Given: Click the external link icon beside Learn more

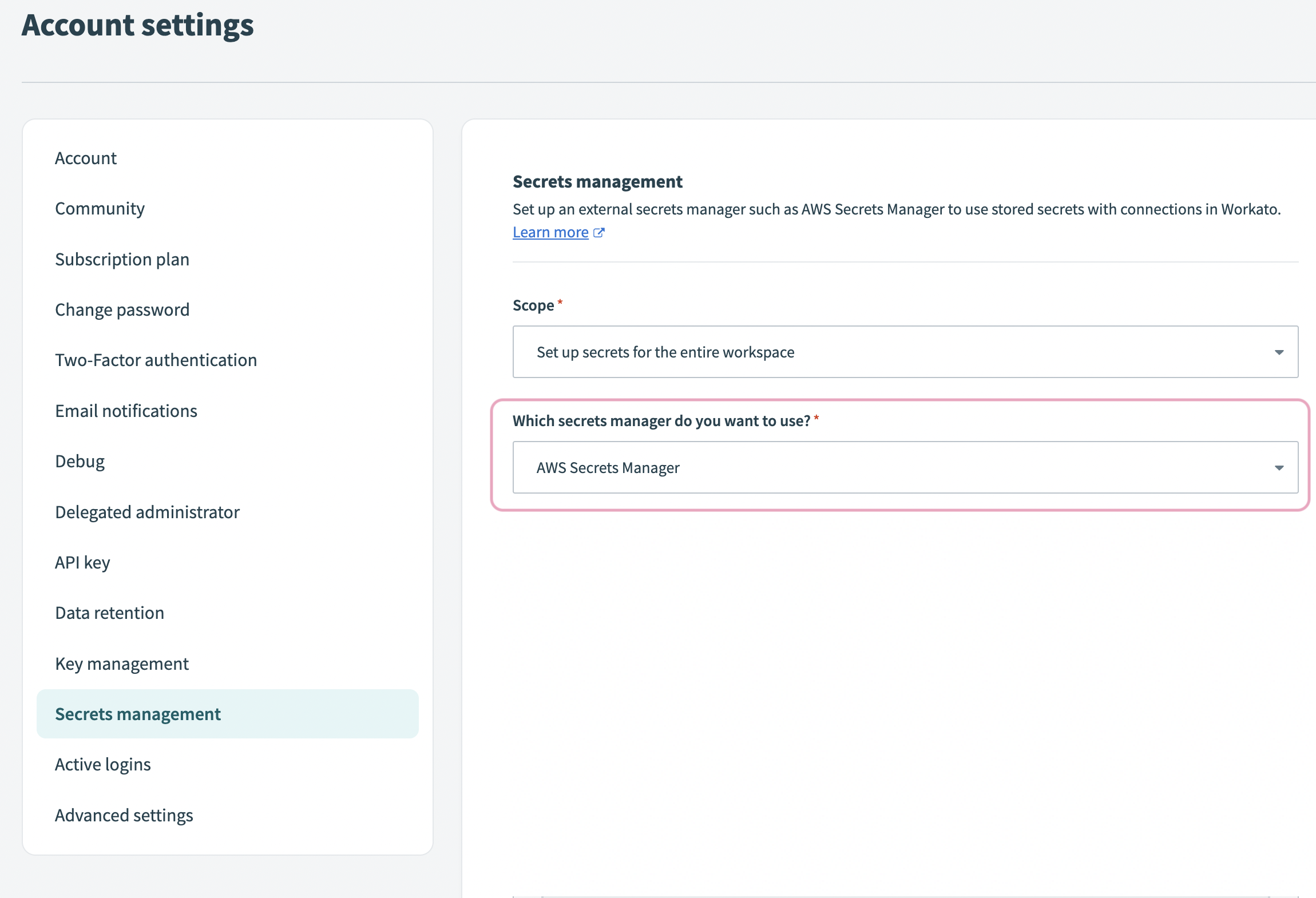Looking at the screenshot, I should point(599,233).
